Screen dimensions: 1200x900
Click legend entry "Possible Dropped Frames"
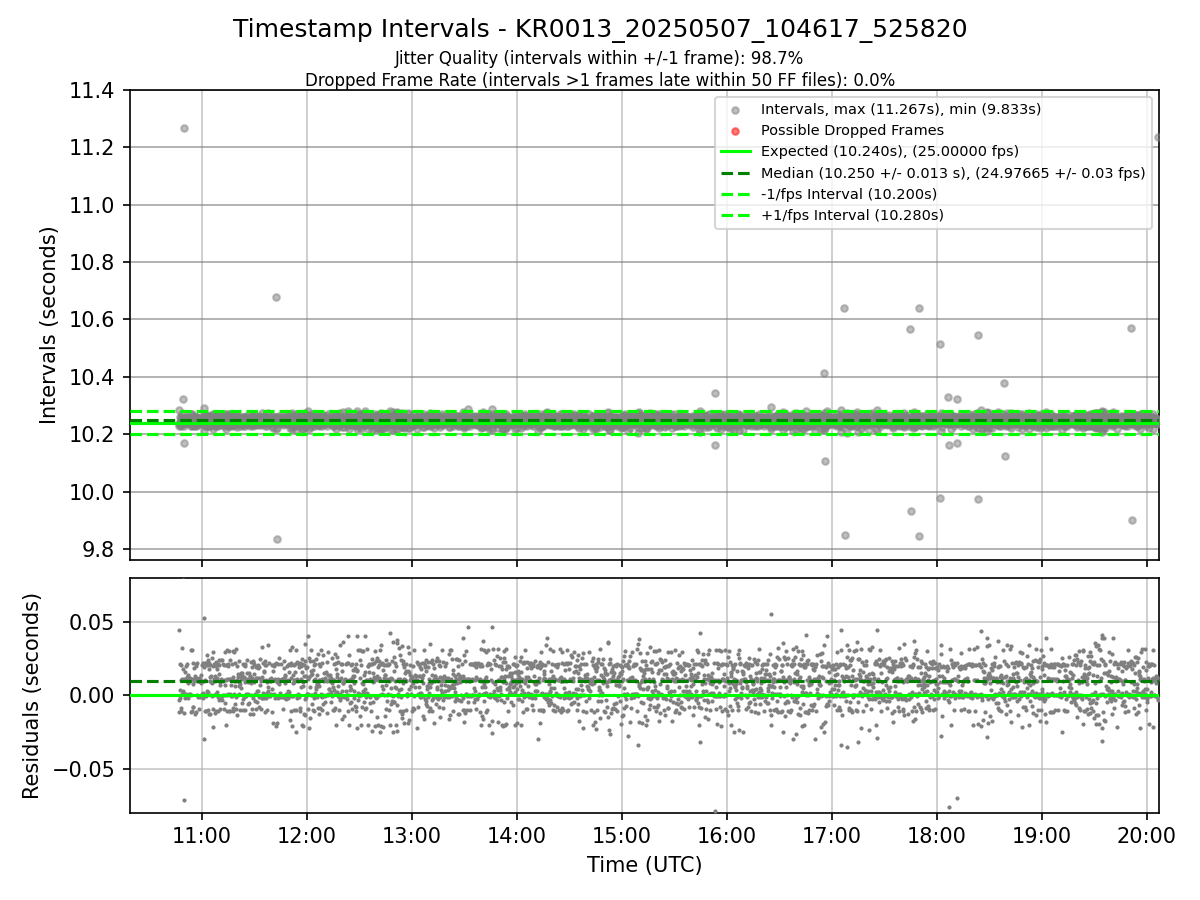click(852, 130)
